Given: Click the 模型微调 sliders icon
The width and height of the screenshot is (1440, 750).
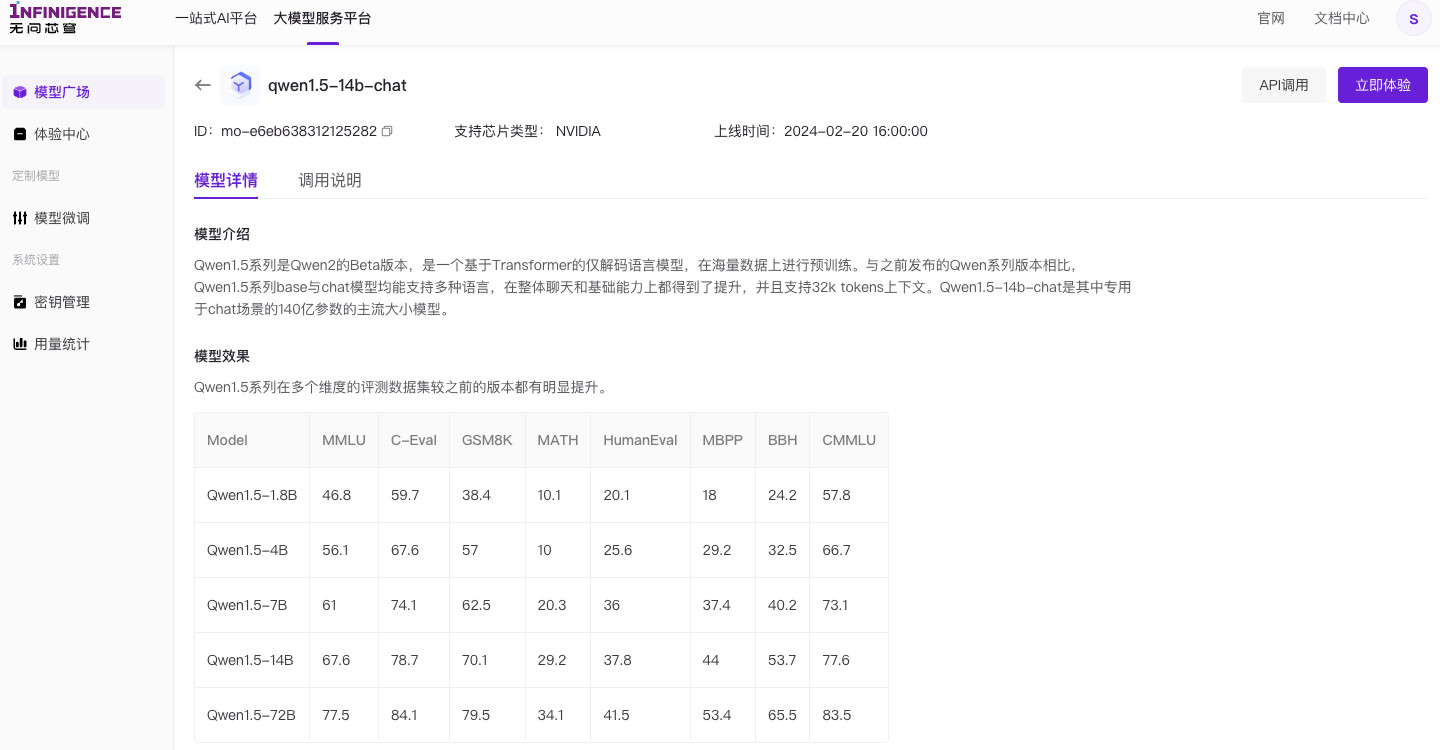Looking at the screenshot, I should (x=20, y=218).
